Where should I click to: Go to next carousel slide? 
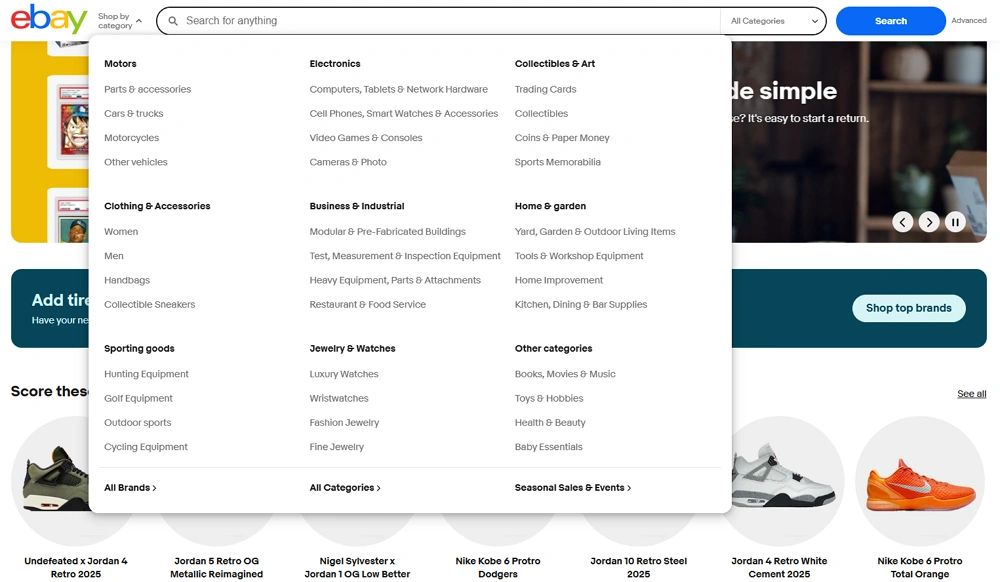click(929, 222)
